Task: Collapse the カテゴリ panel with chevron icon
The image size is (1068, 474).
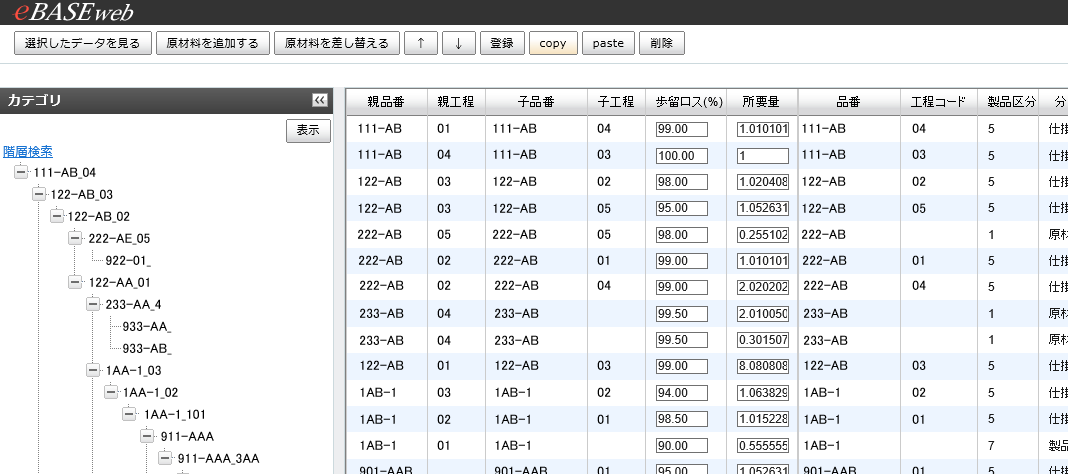Action: [319, 100]
